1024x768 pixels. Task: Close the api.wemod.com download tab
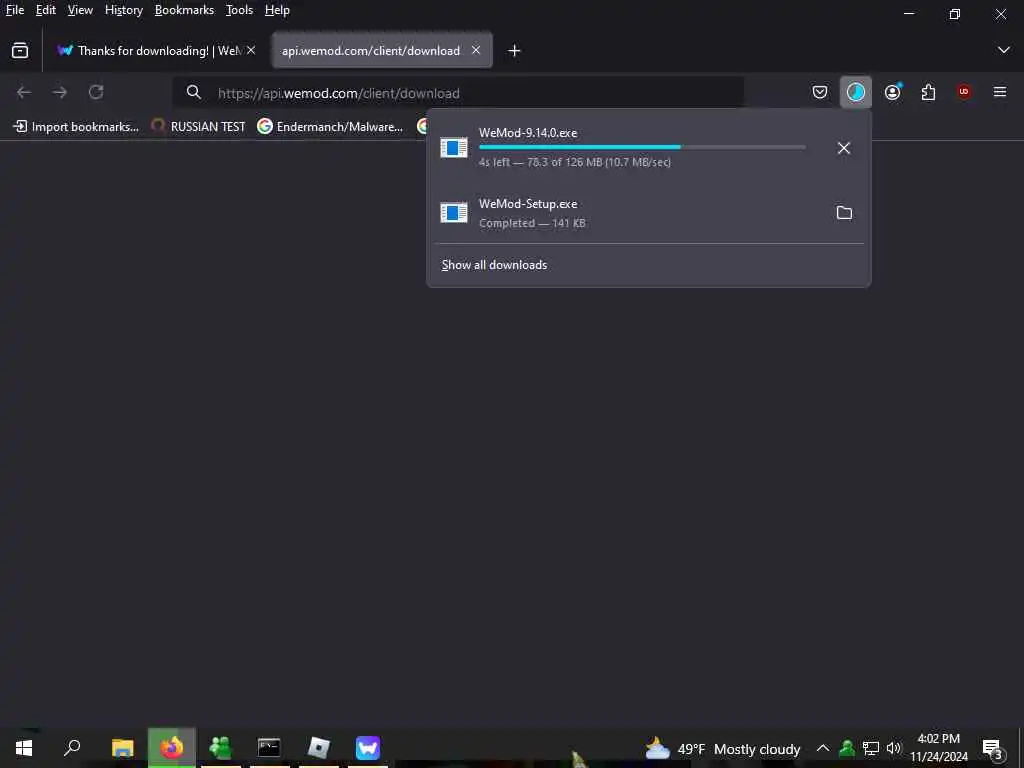point(476,50)
